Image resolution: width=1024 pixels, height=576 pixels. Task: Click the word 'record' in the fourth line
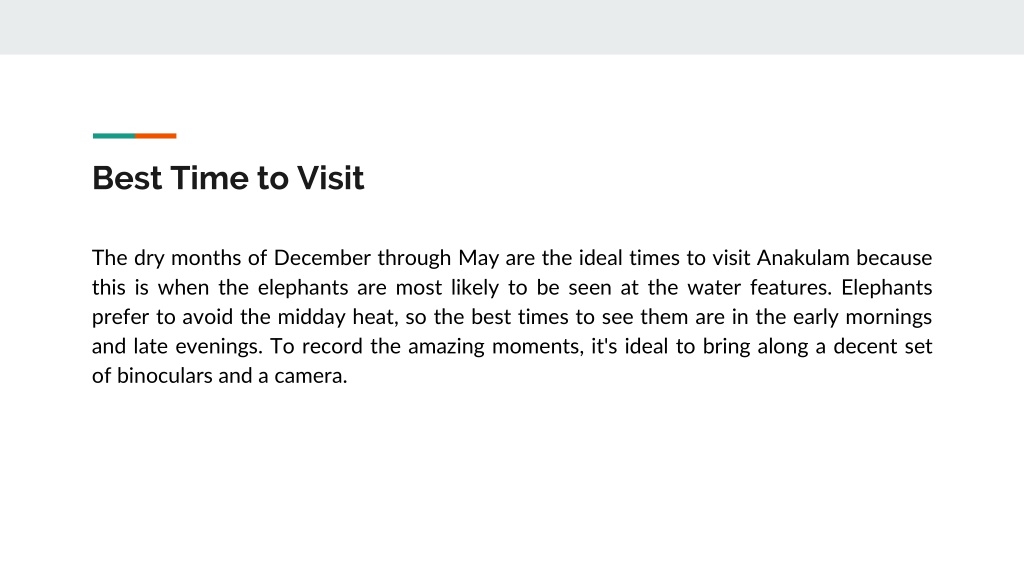point(332,346)
